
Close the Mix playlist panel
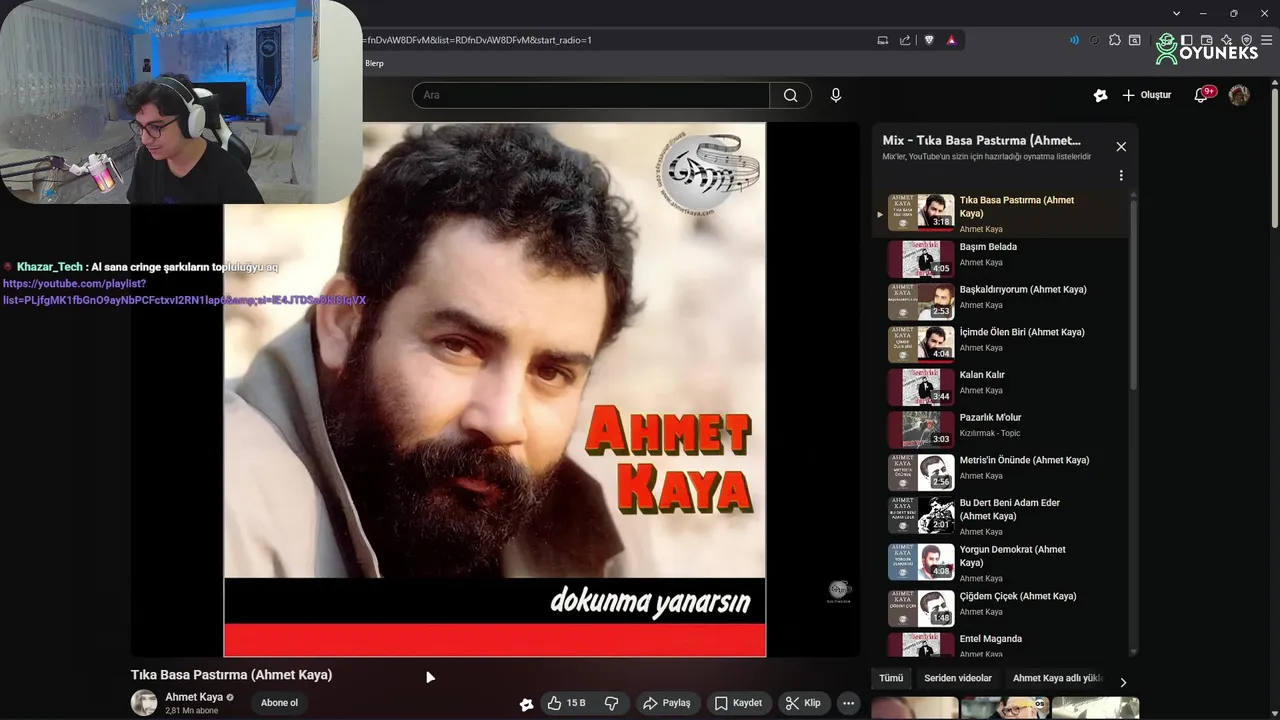[x=1121, y=147]
